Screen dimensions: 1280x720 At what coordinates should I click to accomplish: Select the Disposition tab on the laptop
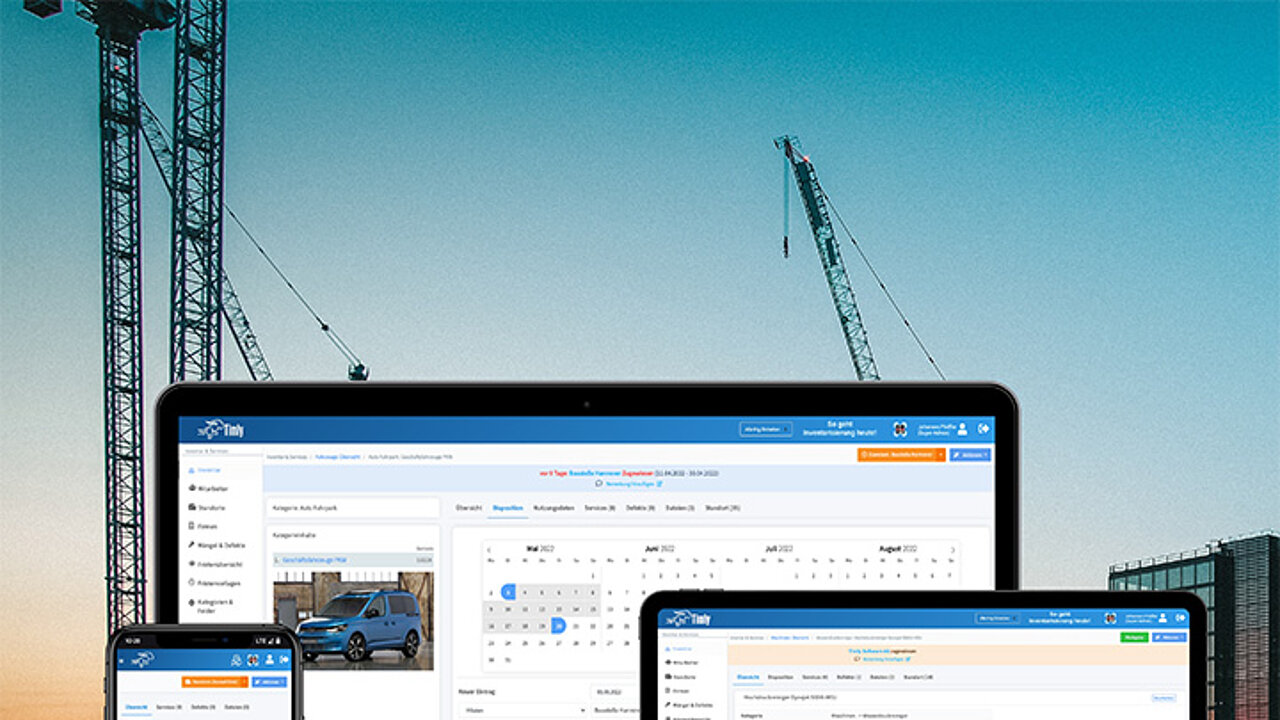(x=508, y=508)
